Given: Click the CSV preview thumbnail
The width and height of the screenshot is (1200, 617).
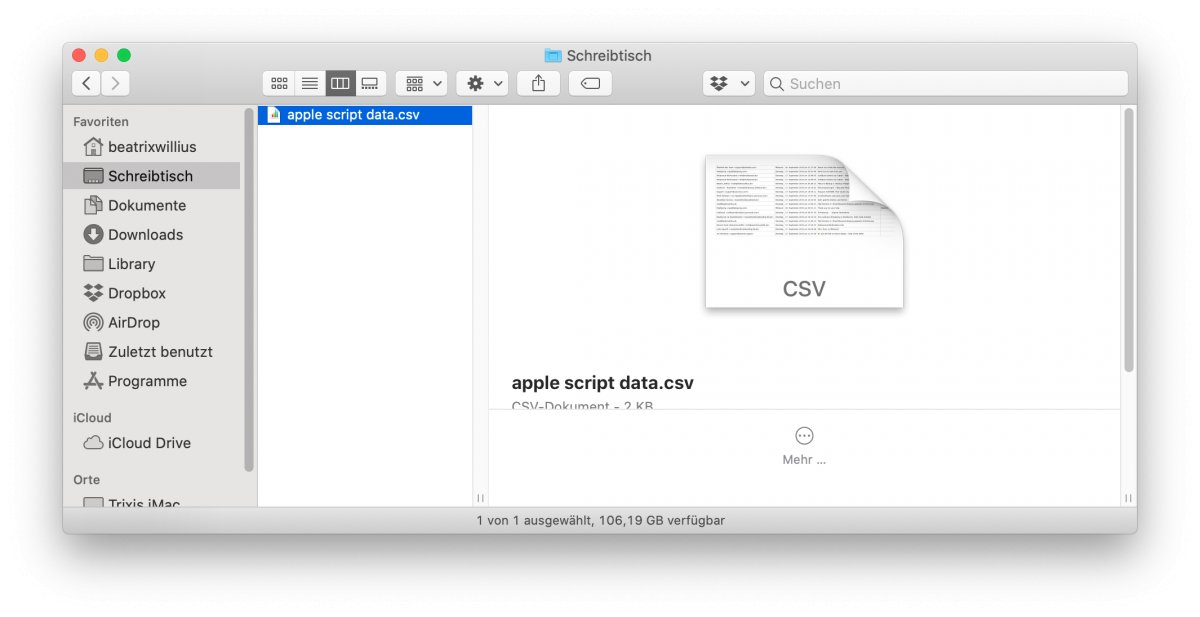Looking at the screenshot, I should (804, 231).
